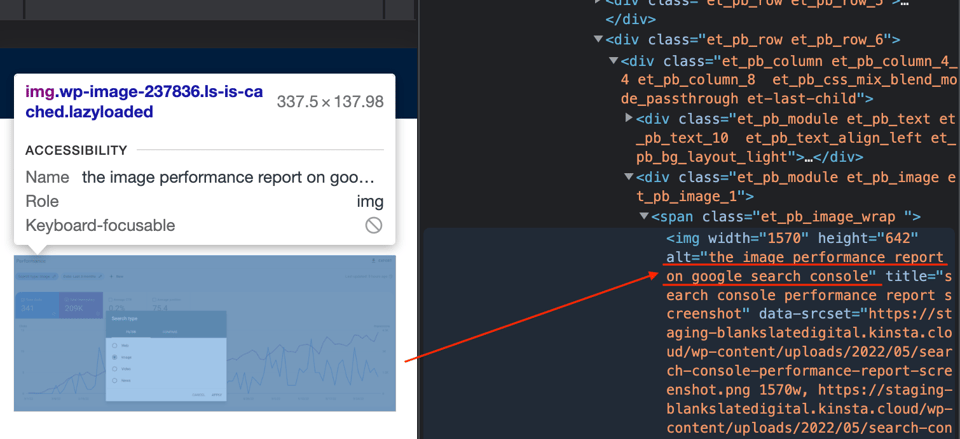960x439 pixels.
Task: Click the search-console-performance-report-screenshot.png 1570w URL
Action: [808, 352]
